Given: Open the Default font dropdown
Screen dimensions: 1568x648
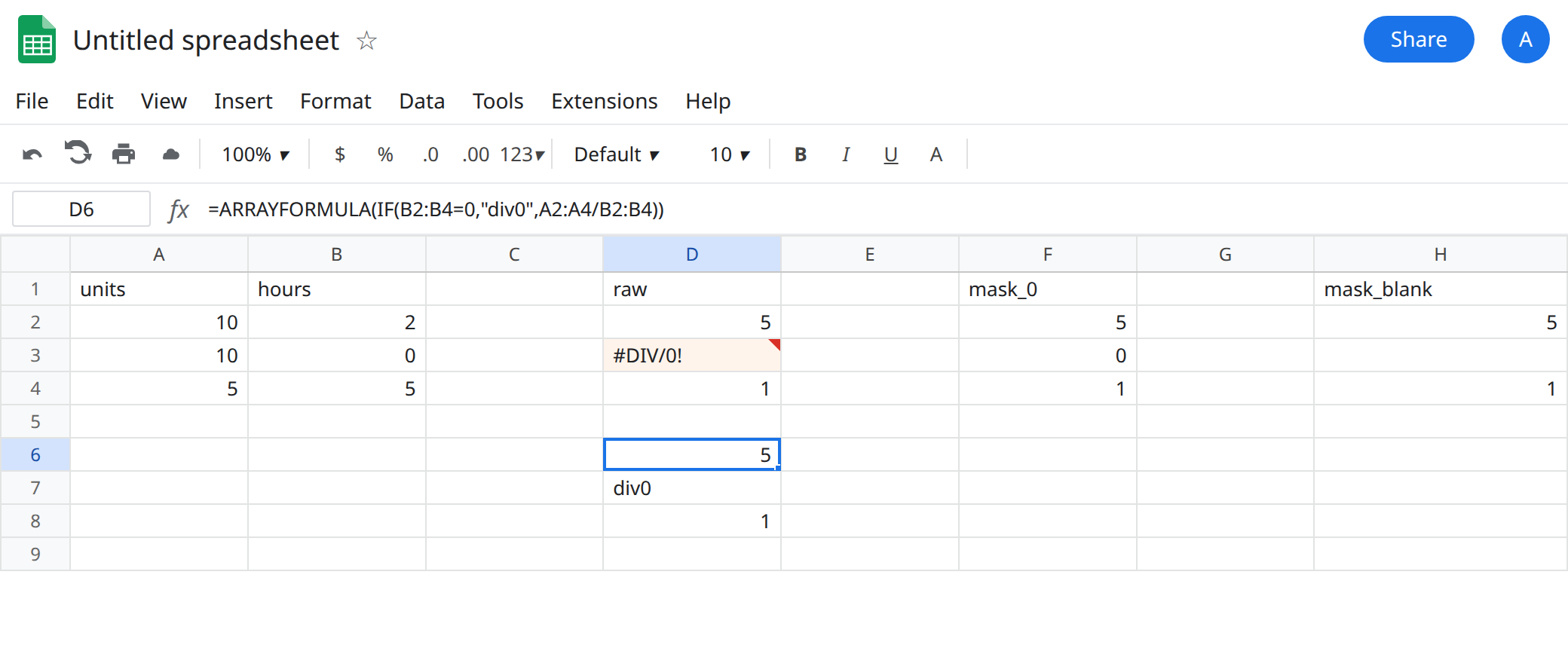Looking at the screenshot, I should [617, 154].
